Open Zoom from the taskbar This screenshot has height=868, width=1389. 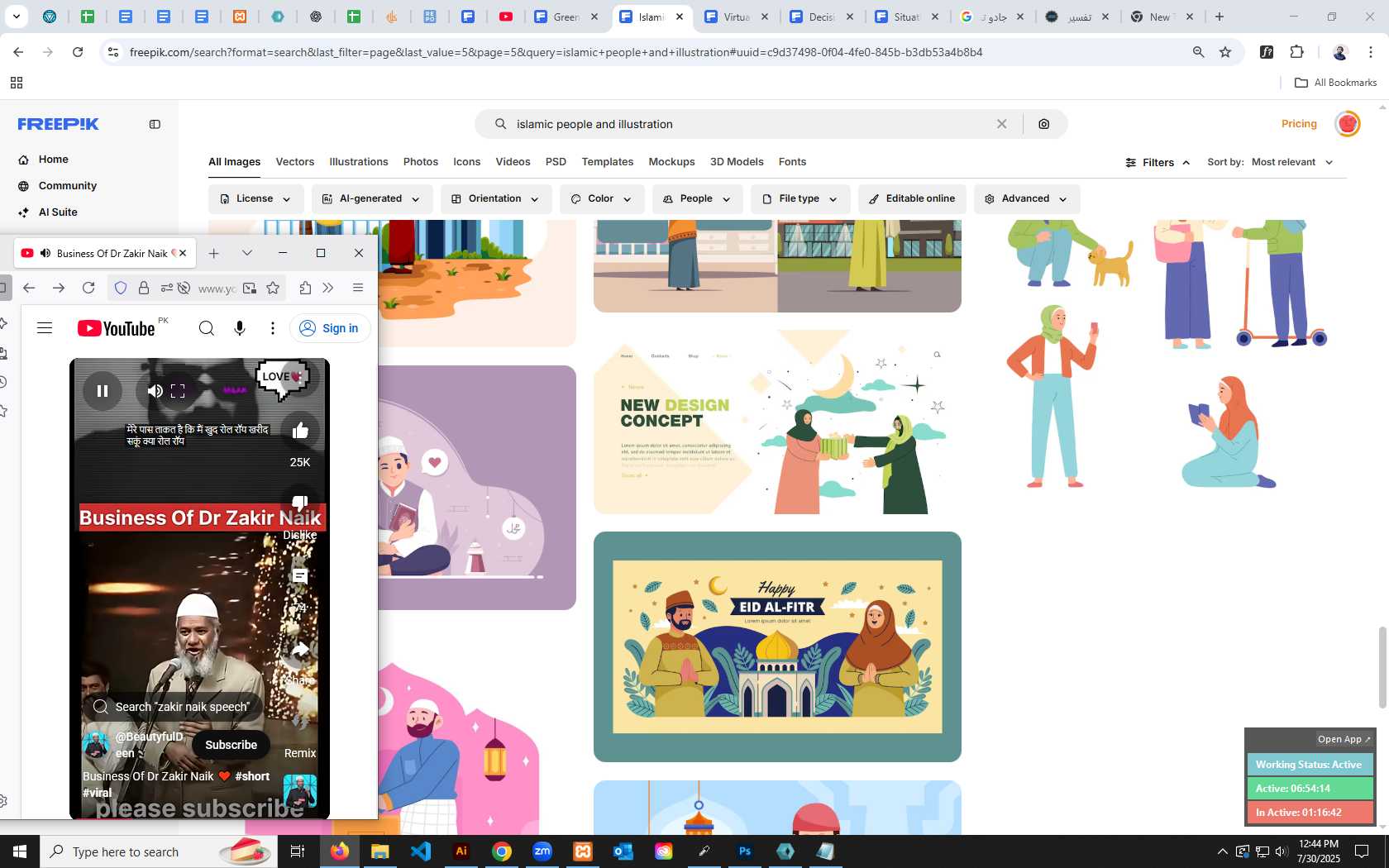(542, 851)
